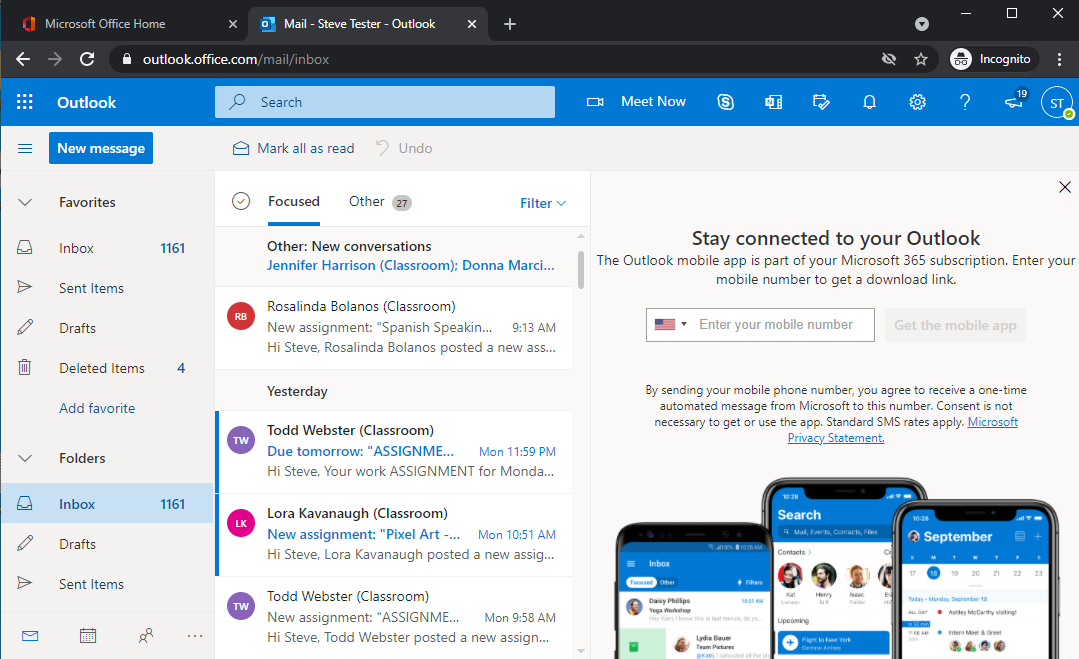This screenshot has width=1079, height=659.
Task: Click the browser address bar URL
Action: [x=236, y=59]
